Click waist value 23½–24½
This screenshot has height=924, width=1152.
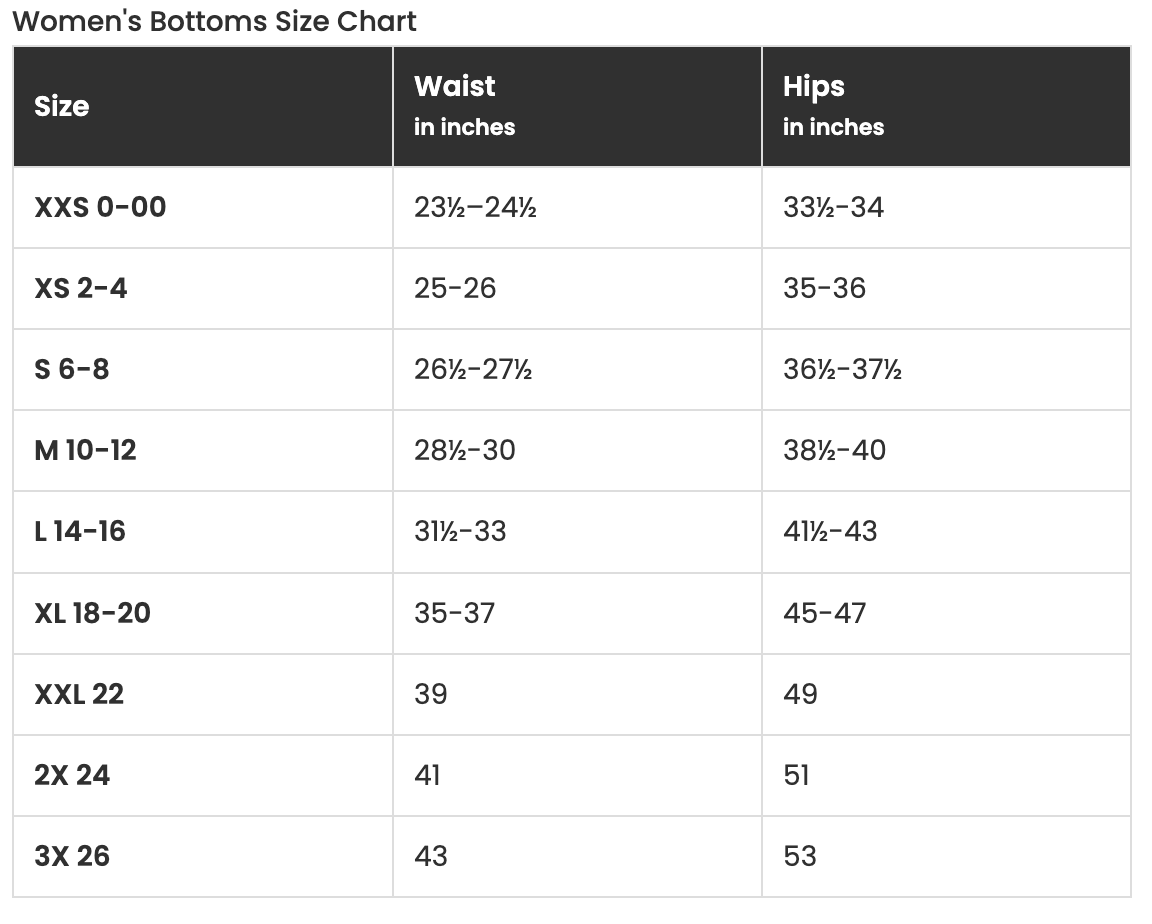coord(475,207)
